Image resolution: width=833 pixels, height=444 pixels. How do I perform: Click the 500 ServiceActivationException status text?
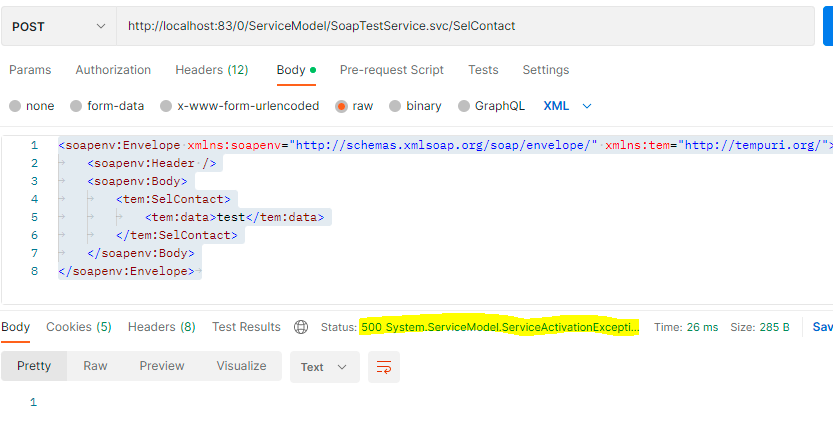(499, 327)
